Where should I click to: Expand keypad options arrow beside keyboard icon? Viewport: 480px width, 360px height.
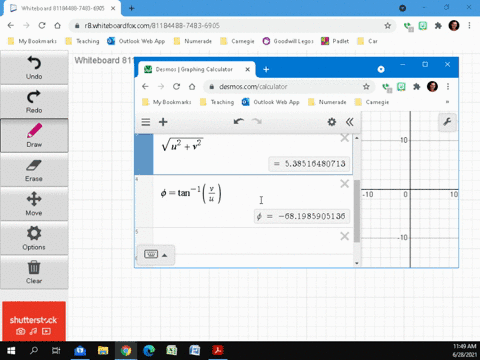click(164, 255)
